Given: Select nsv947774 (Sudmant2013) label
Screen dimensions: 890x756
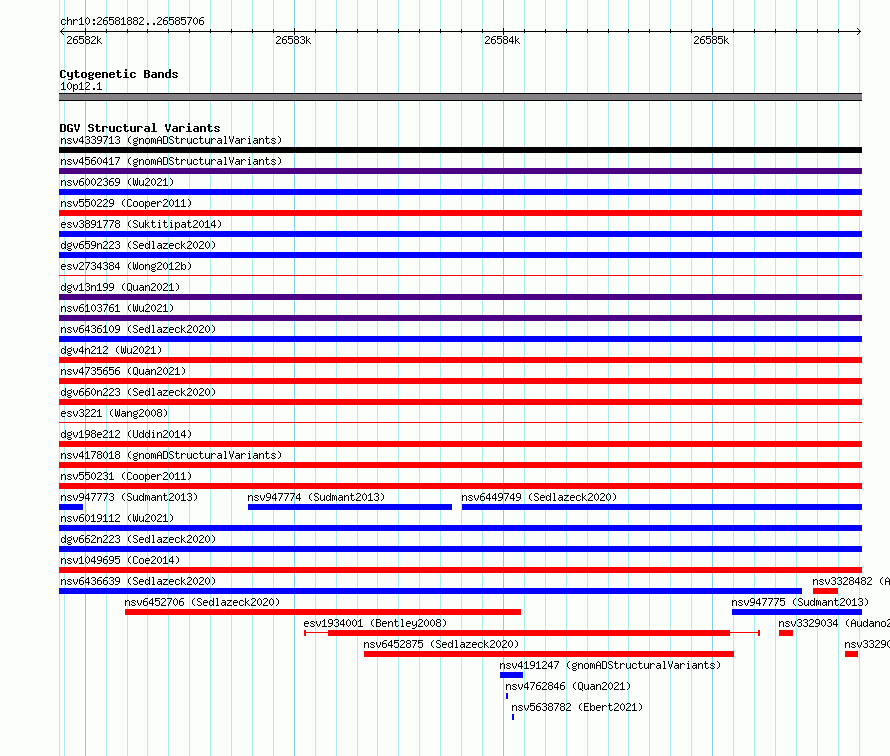Looking at the screenshot, I should (316, 497).
